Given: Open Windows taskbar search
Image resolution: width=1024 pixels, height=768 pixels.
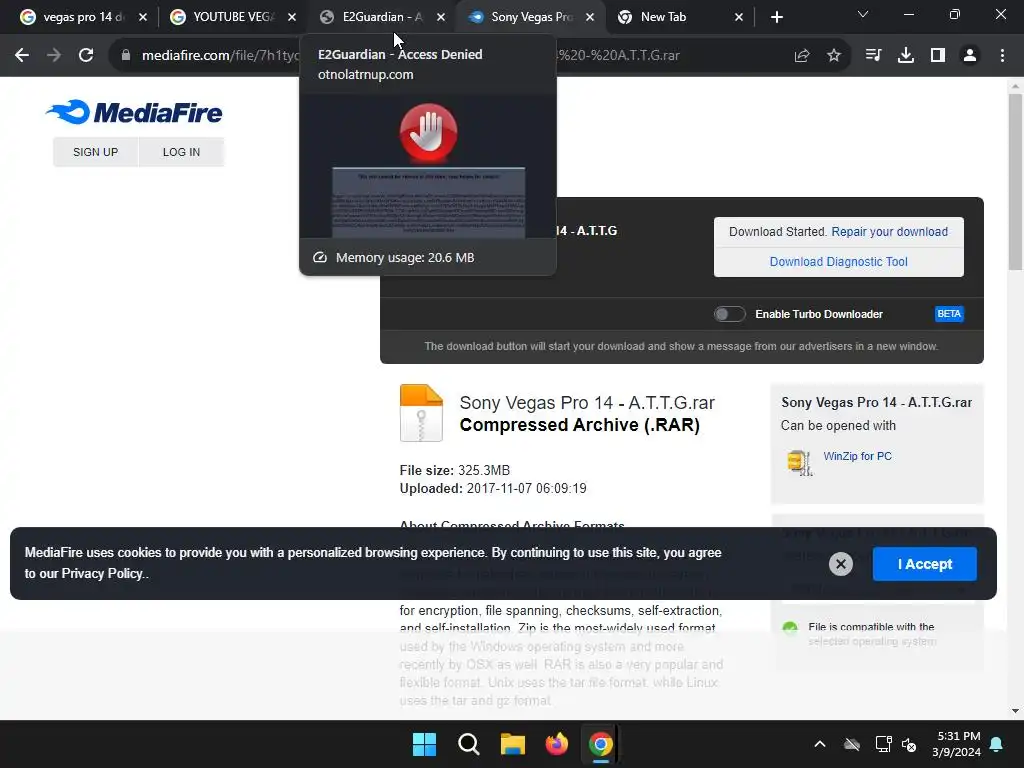Looking at the screenshot, I should (468, 744).
